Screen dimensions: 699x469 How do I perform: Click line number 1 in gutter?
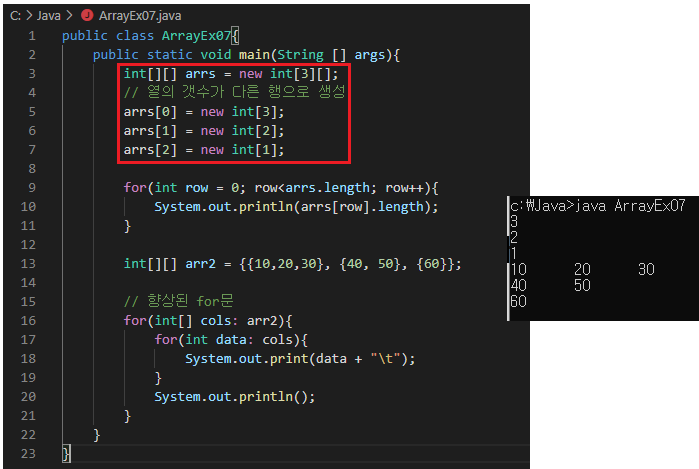point(32,36)
